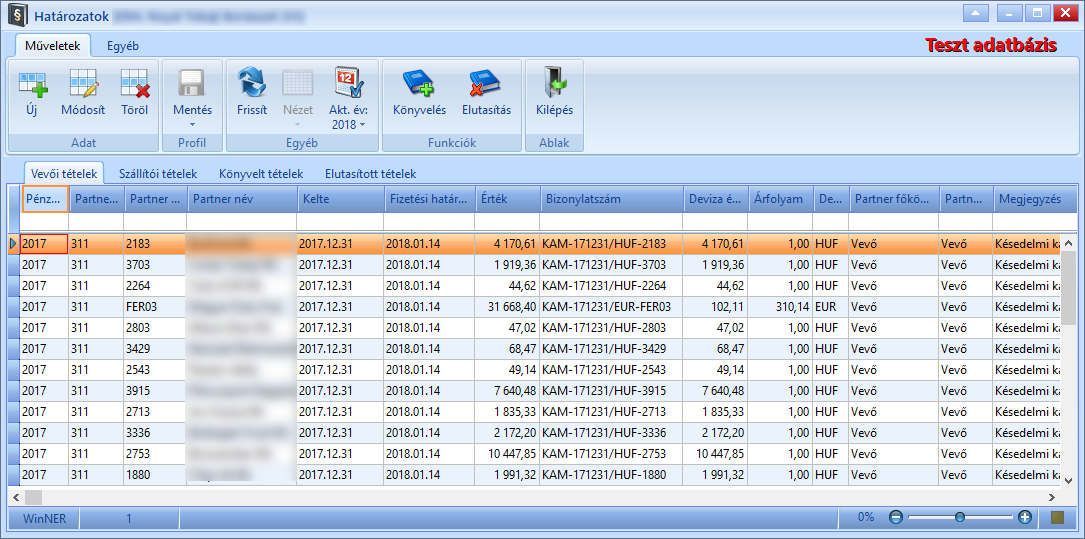Collapse the ribbon with the title bar arrow
Screen dimensions: 1085x539
976,12
